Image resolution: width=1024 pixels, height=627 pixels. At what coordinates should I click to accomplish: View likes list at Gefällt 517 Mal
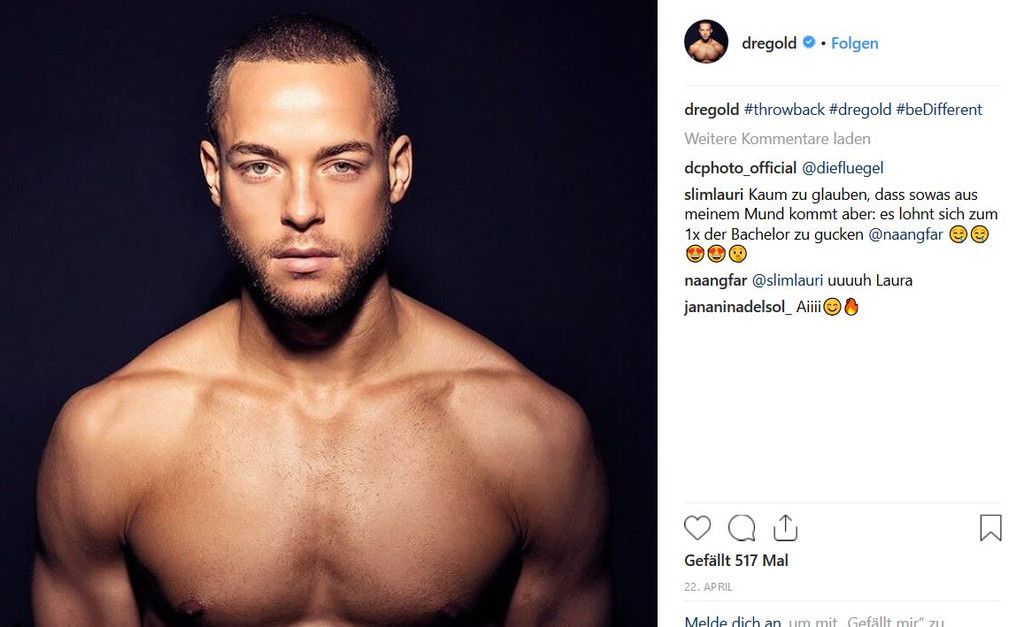(736, 560)
